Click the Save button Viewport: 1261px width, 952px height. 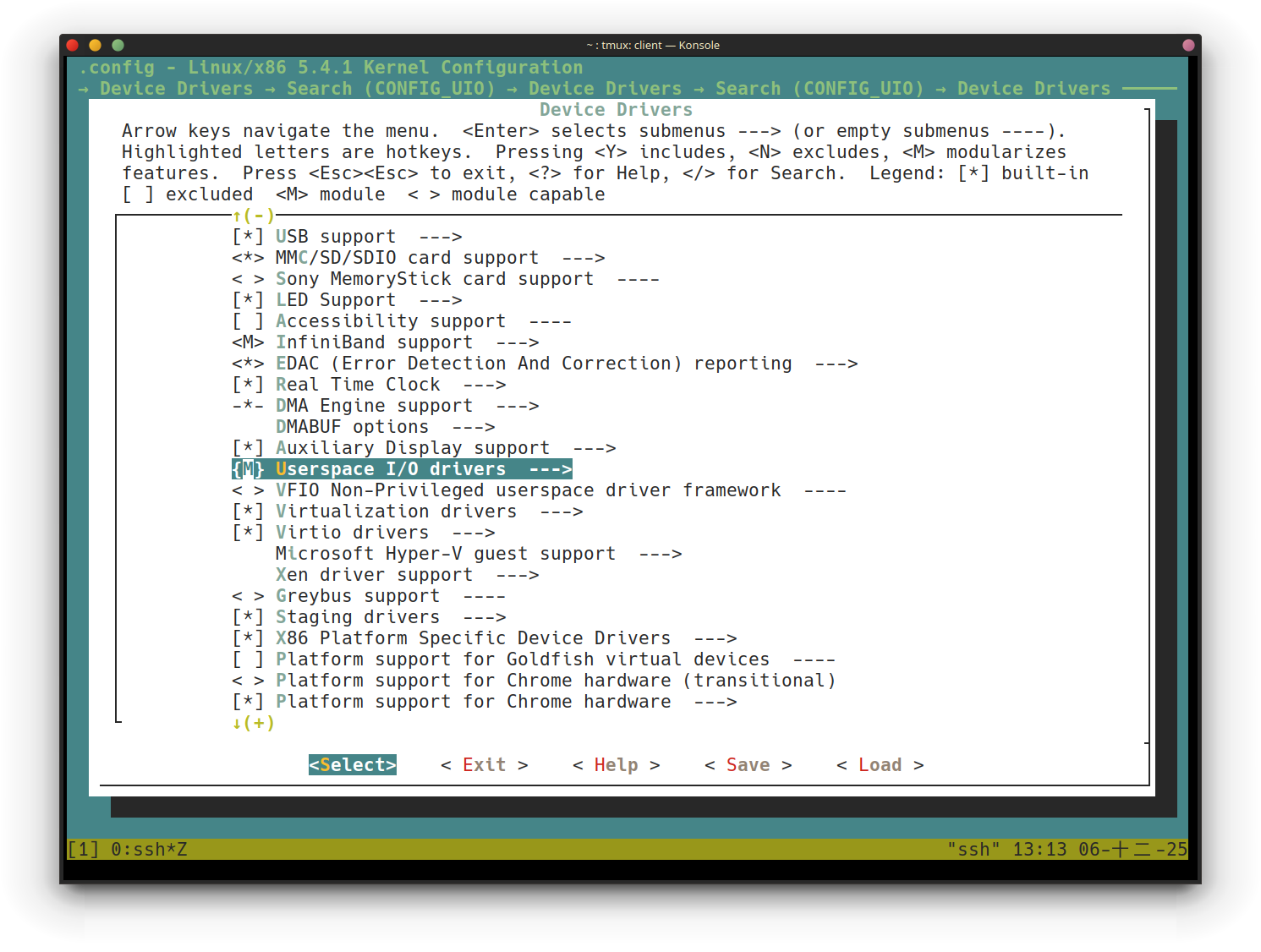pyautogui.click(x=748, y=765)
